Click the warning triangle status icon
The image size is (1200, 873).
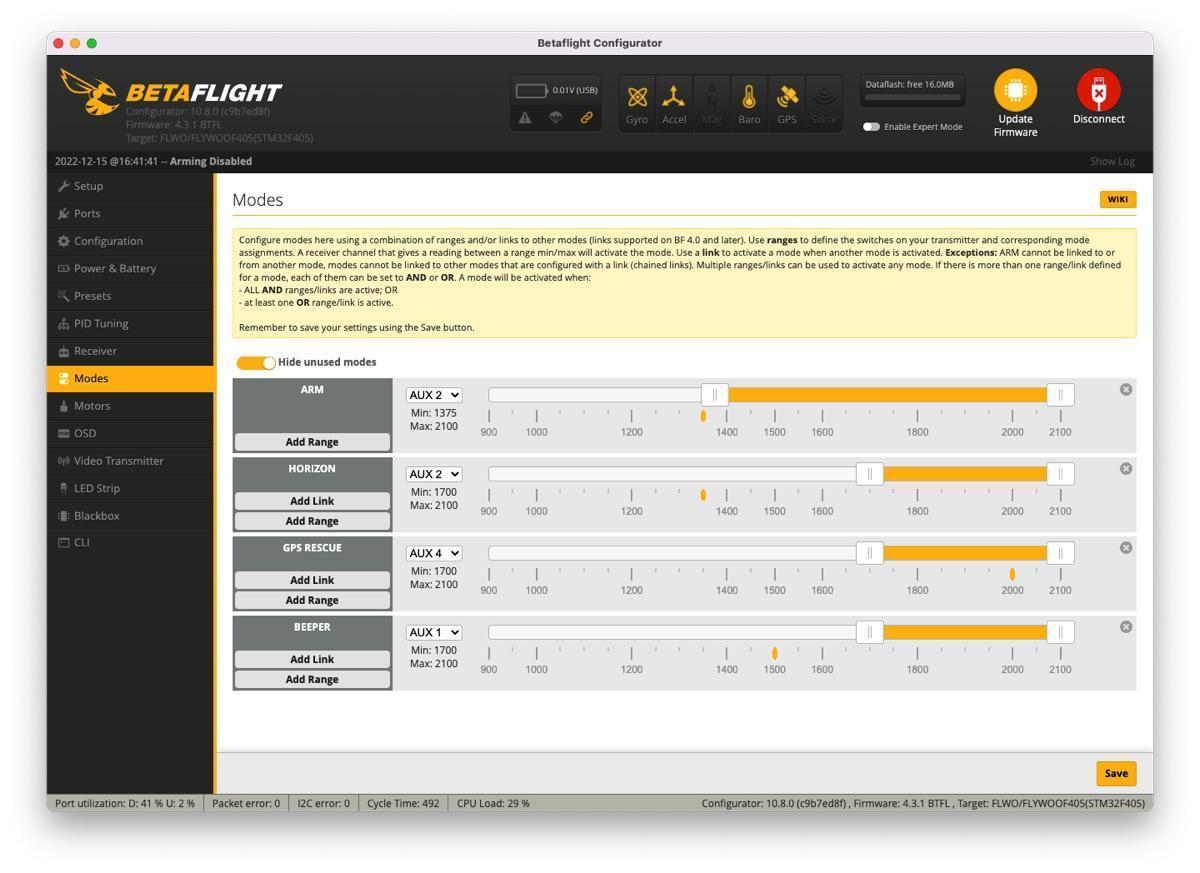click(525, 117)
